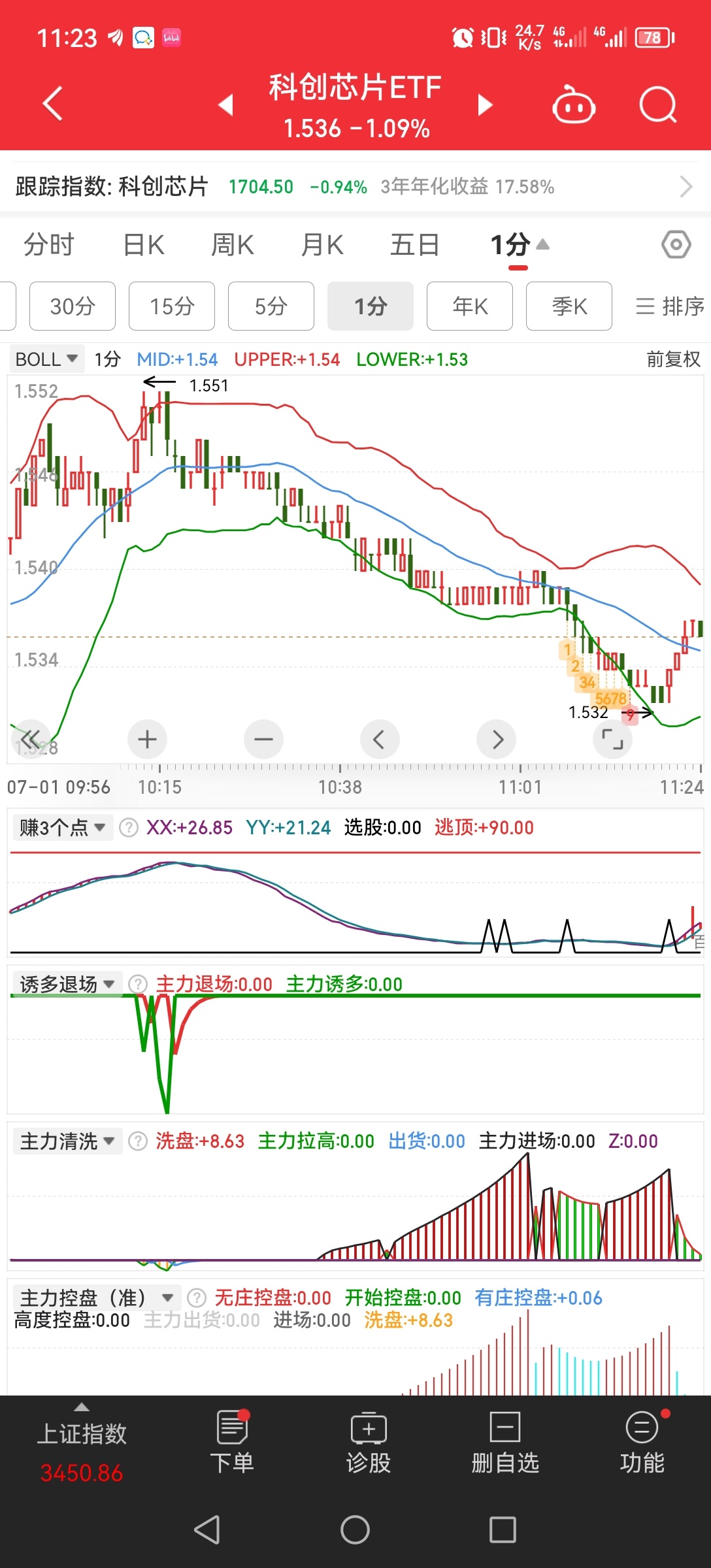The height and width of the screenshot is (1568, 711).
Task: Toggle the 前复权 adjustment setting
Action: click(x=673, y=359)
